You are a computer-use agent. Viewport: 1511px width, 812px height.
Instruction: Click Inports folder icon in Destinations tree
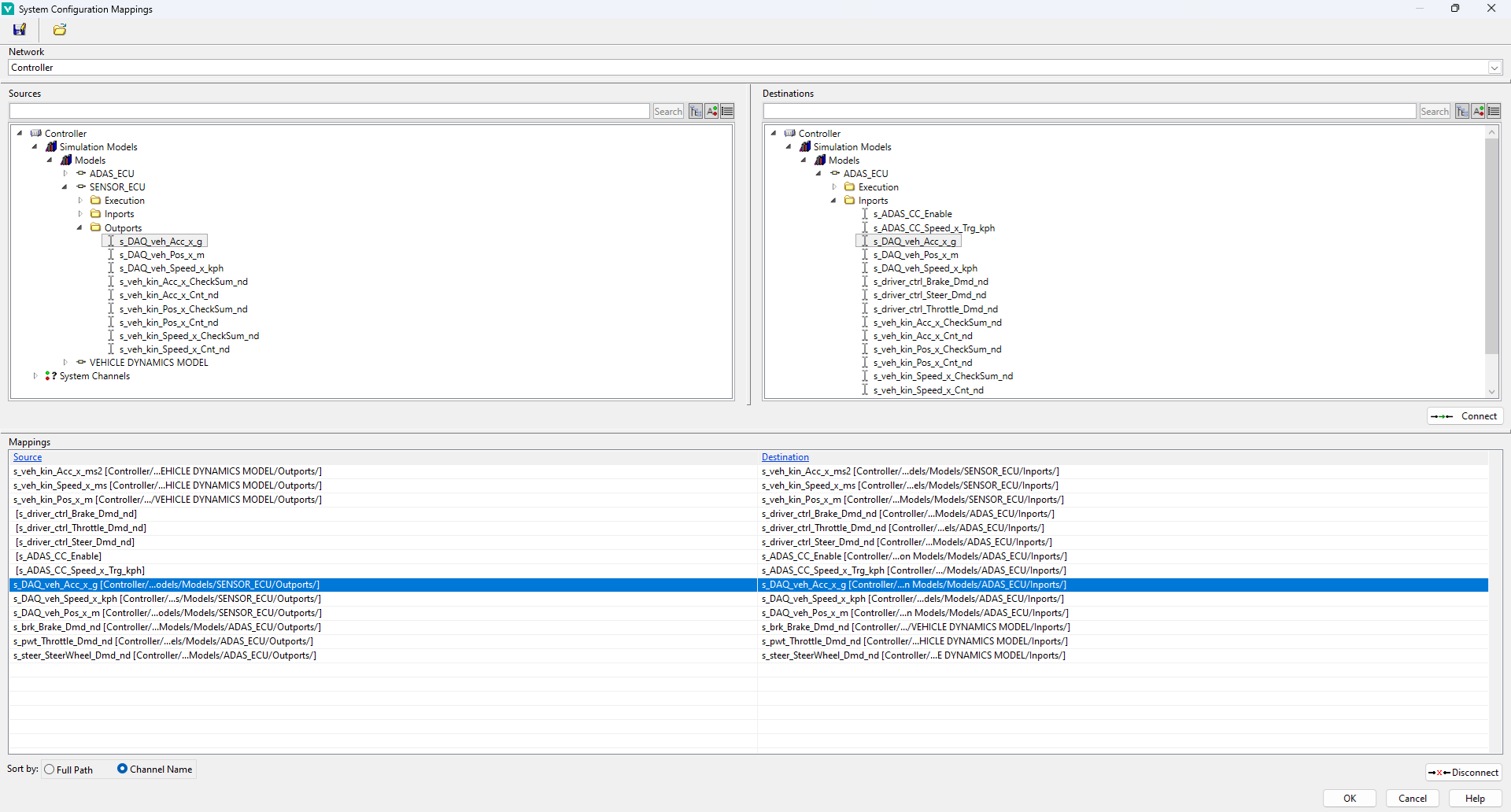(x=850, y=200)
